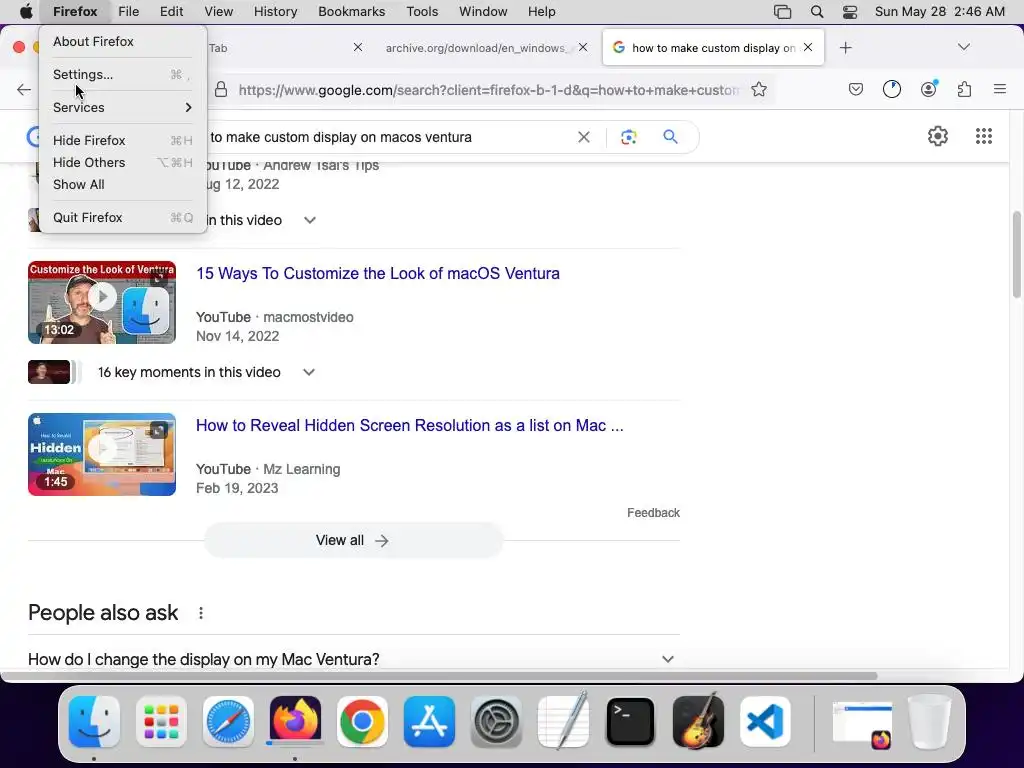Launch GarageBand from the Dock
The width and height of the screenshot is (1024, 768).
[697, 720]
